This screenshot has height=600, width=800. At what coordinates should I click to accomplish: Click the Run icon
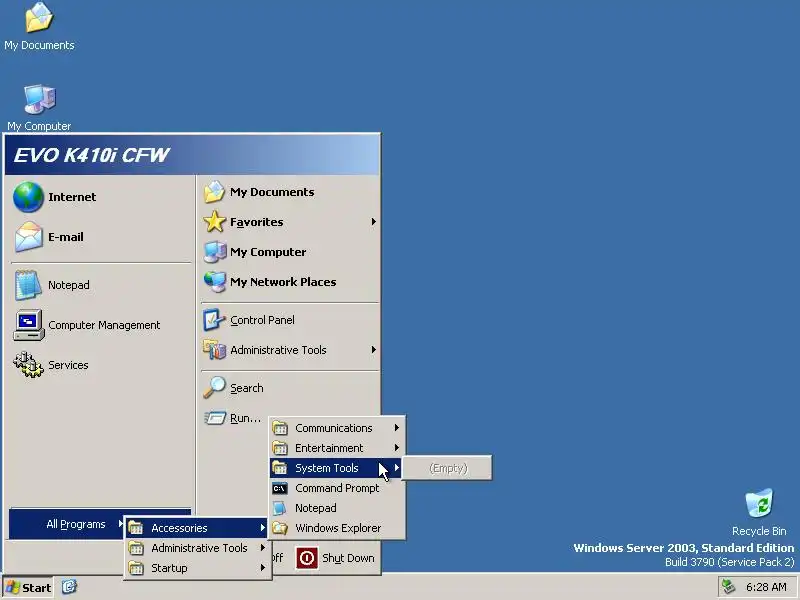215,418
